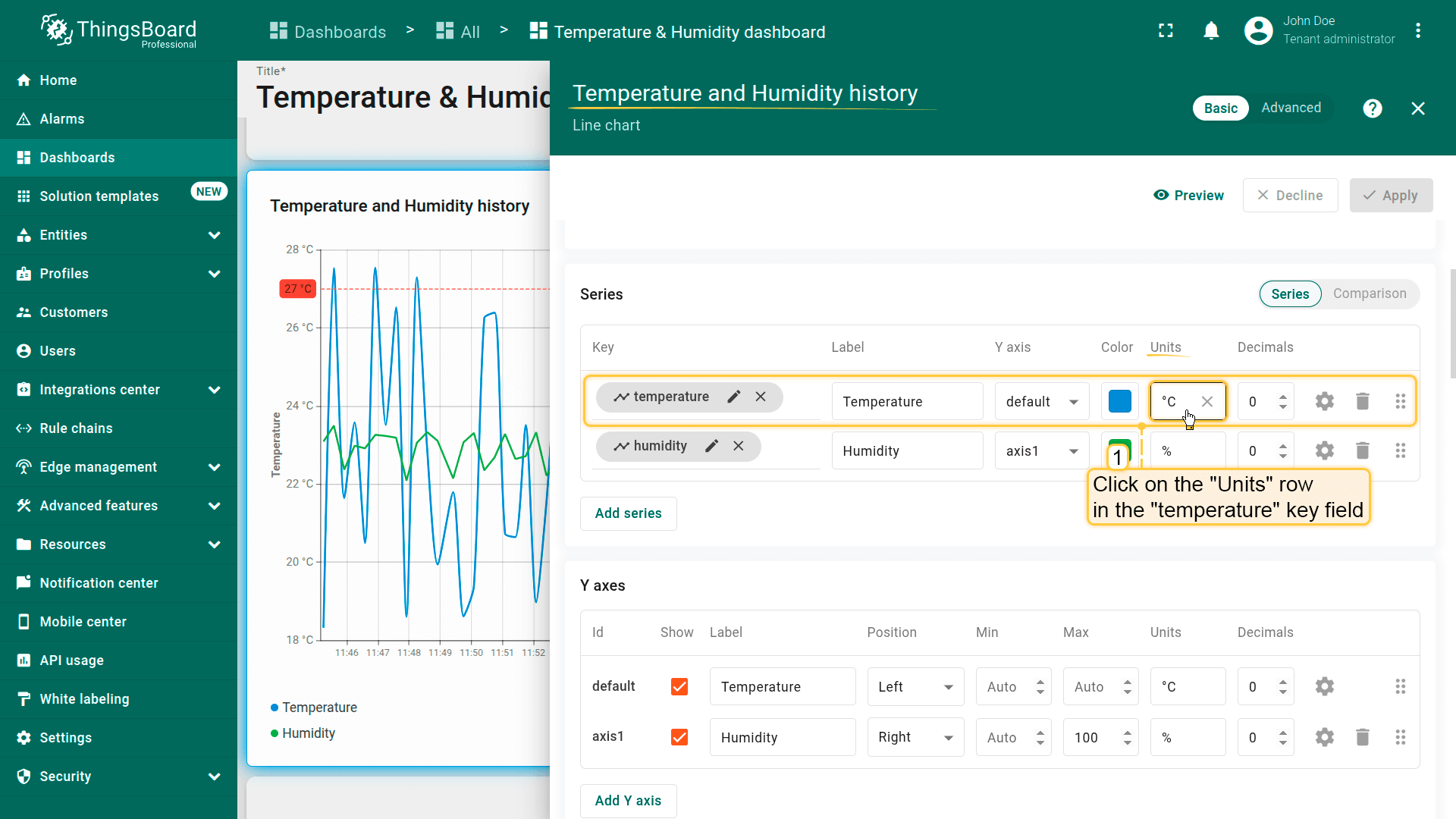
Task: Open Rule chains from sidebar
Action: pos(76,428)
